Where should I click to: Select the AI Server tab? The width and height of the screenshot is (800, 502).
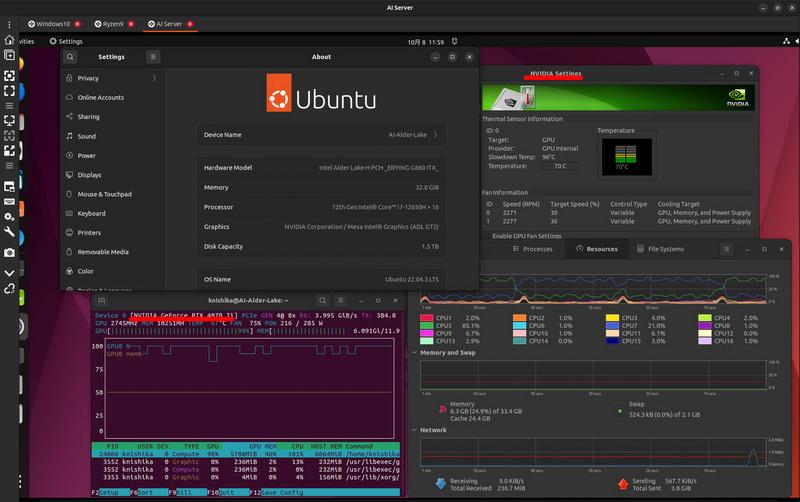tap(165, 24)
